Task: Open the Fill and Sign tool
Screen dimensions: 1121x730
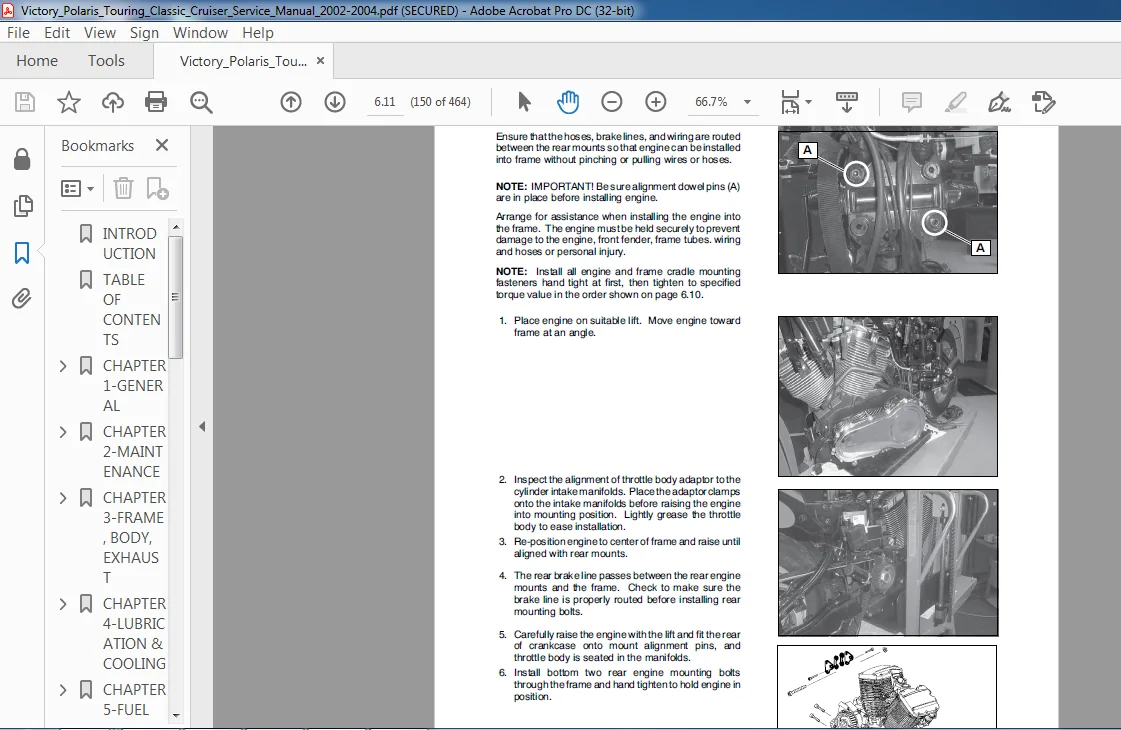Action: click(x=999, y=102)
